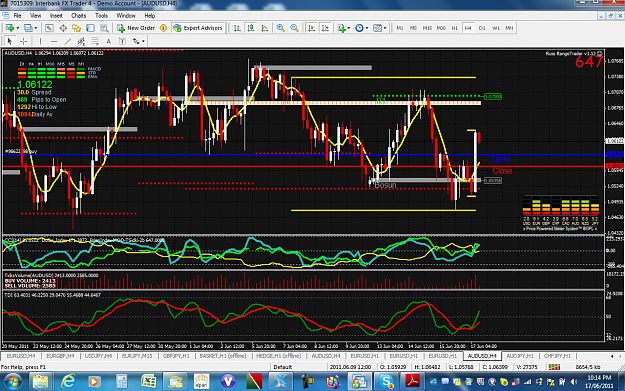Click the New Chart icon

pos(10,28)
